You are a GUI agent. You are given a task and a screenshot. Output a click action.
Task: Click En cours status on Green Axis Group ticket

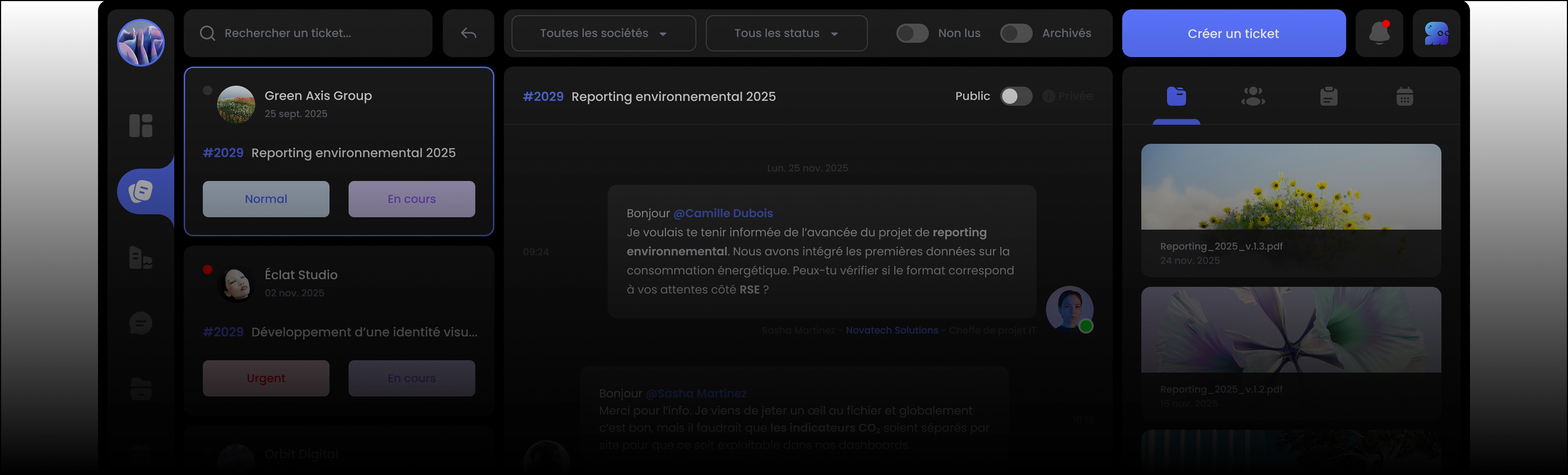tap(412, 199)
